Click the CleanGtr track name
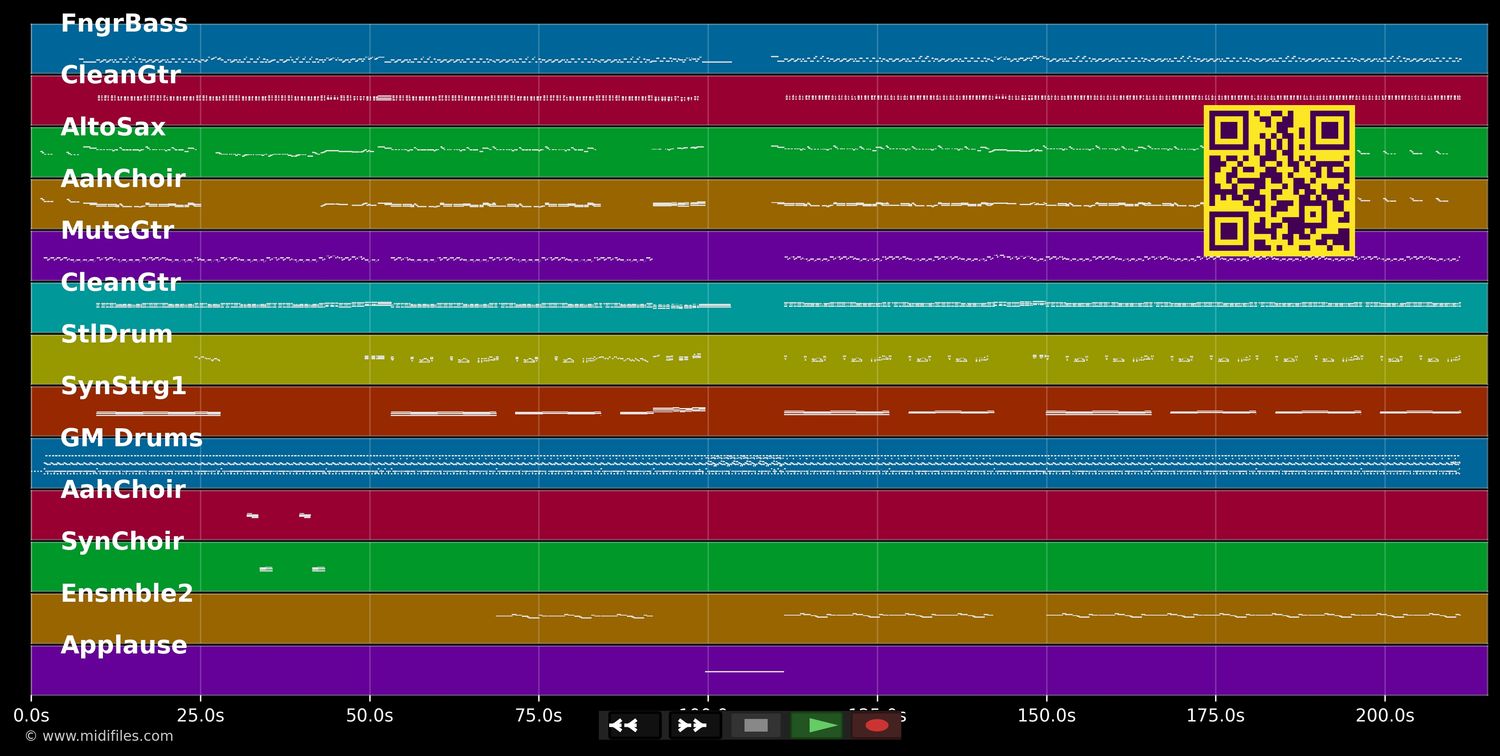This screenshot has height=756, width=1500. [121, 74]
